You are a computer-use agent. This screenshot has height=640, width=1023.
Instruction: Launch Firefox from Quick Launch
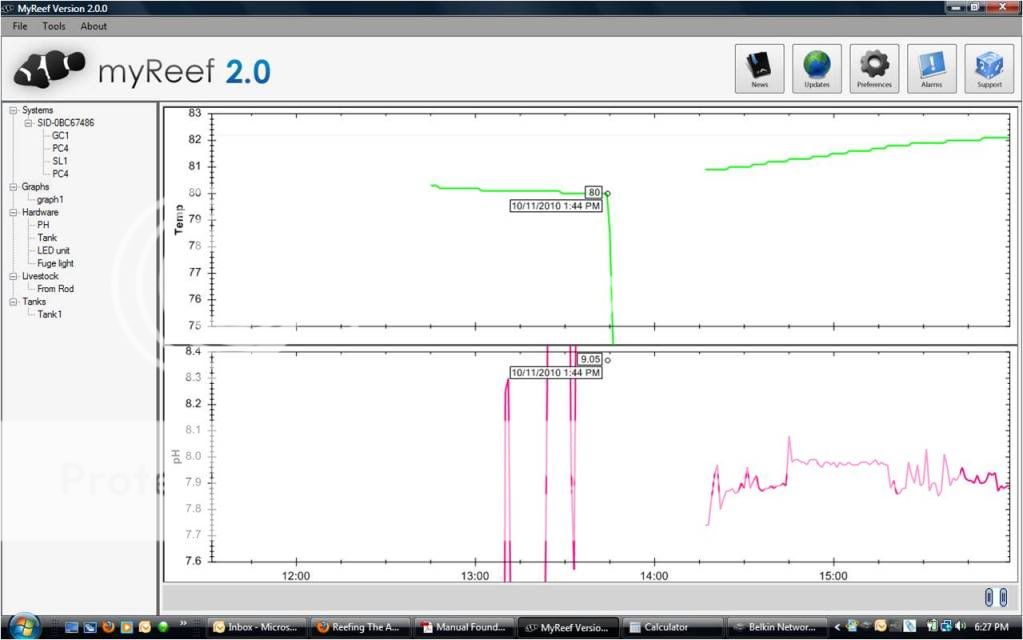pyautogui.click(x=108, y=627)
